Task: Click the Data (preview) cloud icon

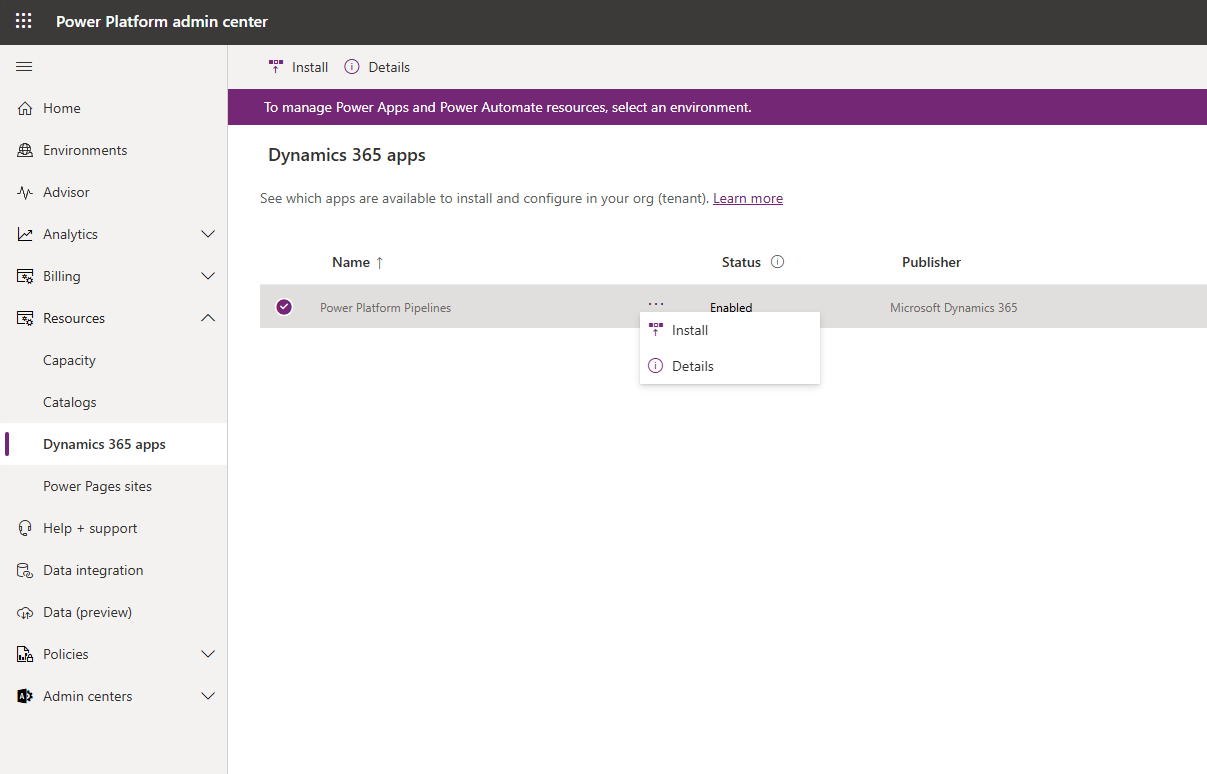Action: click(x=25, y=612)
